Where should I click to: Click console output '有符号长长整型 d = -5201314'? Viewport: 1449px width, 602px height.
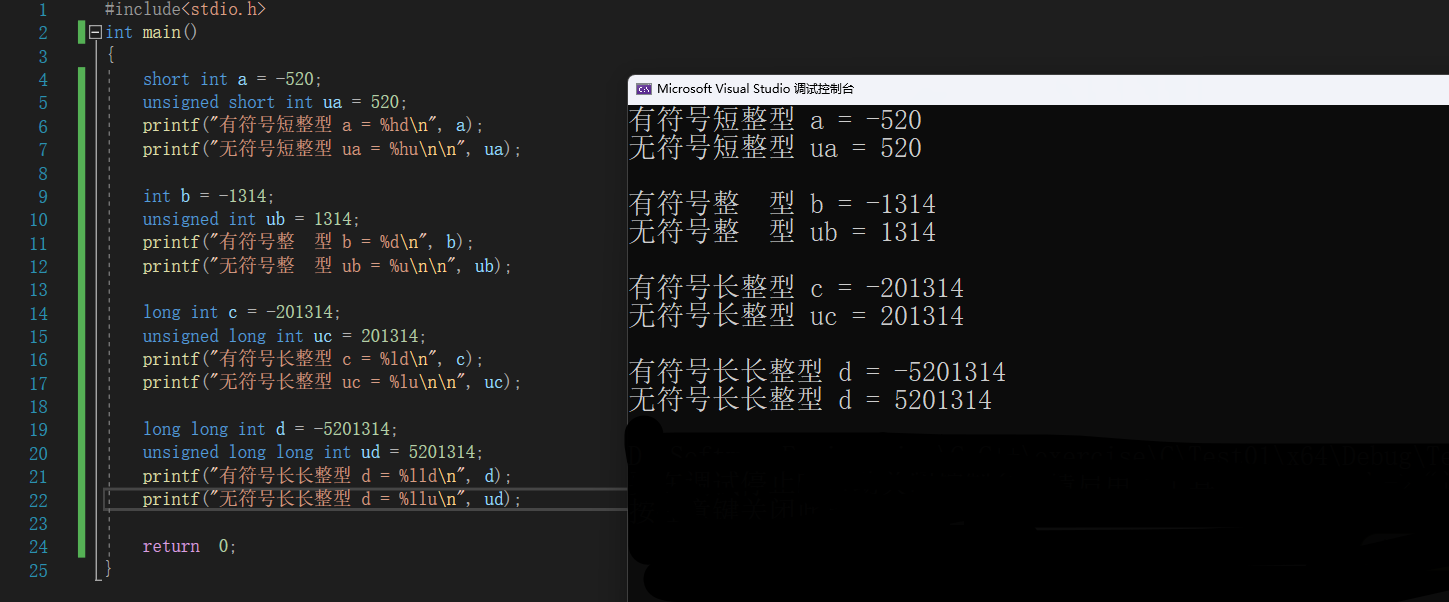click(817, 372)
